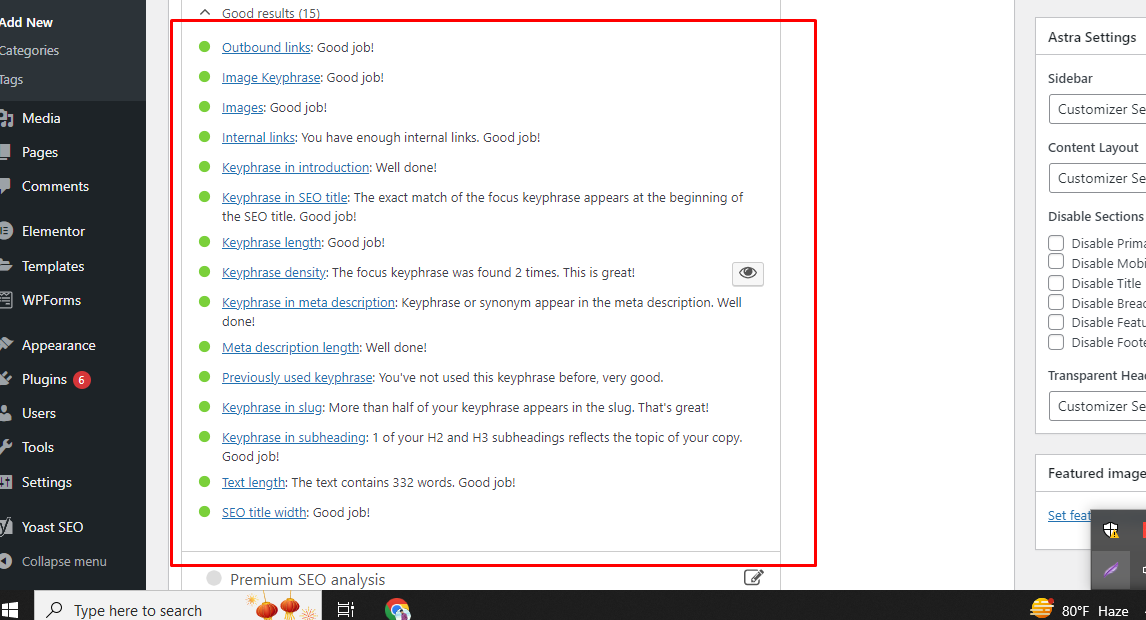Click the Tools wrench icon
Screen dimensions: 1146x620
click(6, 447)
